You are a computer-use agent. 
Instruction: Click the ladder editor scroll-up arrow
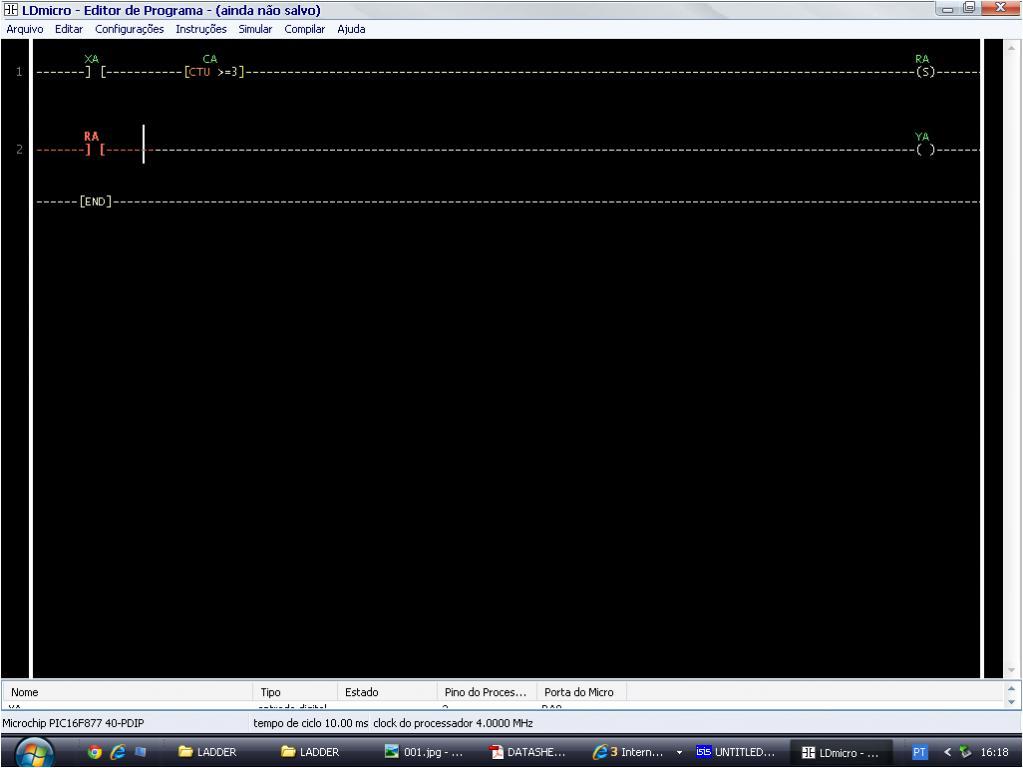click(x=1011, y=48)
